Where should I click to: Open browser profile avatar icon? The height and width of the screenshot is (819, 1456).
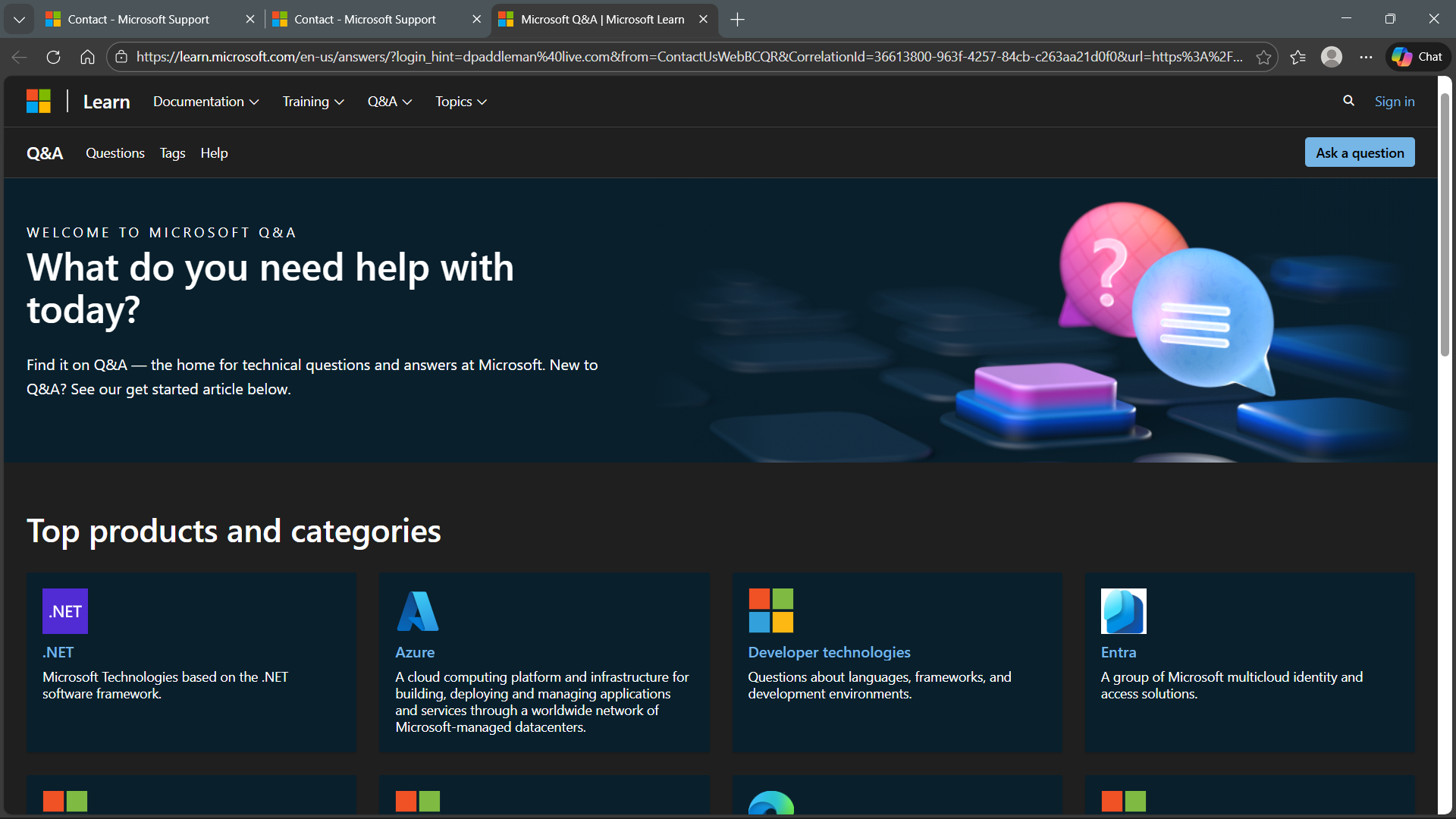[1332, 57]
